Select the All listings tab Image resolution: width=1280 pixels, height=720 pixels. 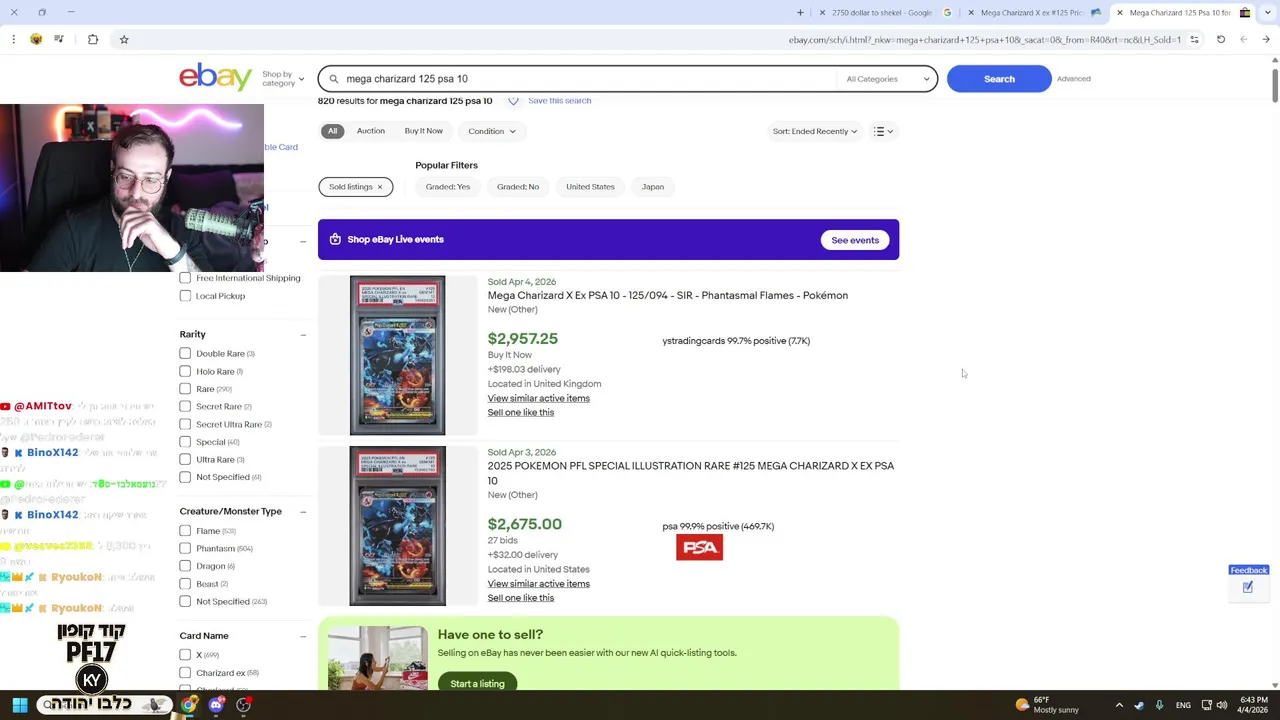(332, 131)
